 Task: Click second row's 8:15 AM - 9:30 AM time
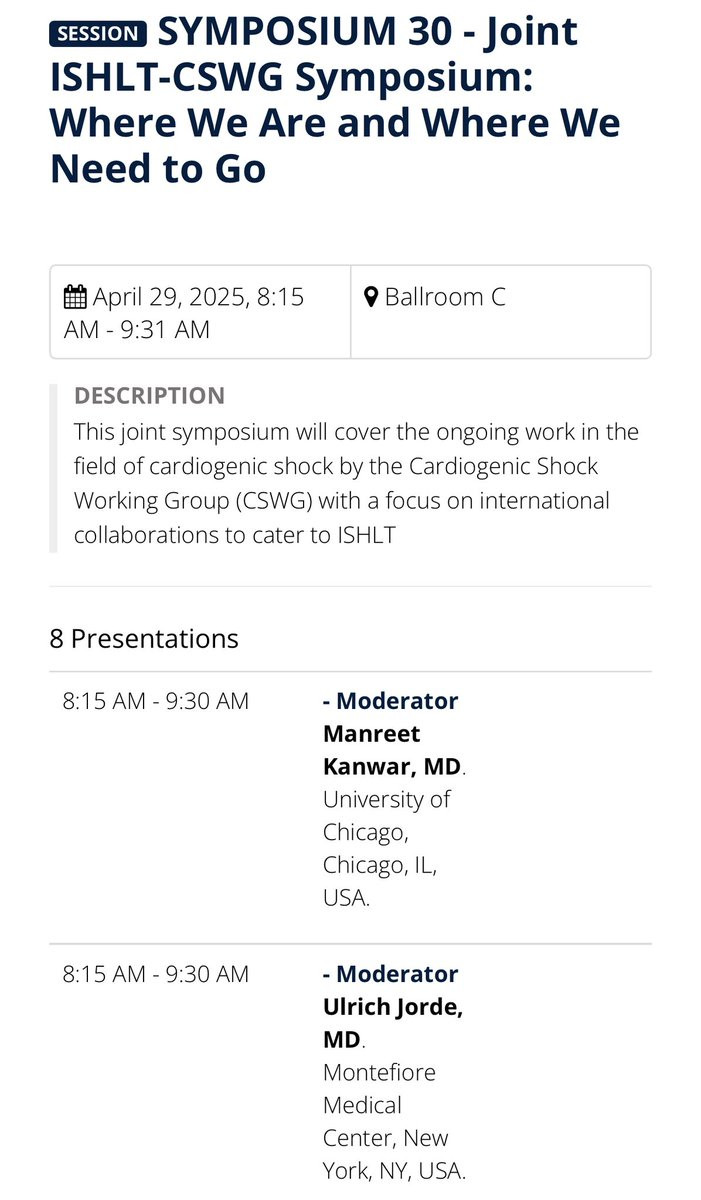155,974
